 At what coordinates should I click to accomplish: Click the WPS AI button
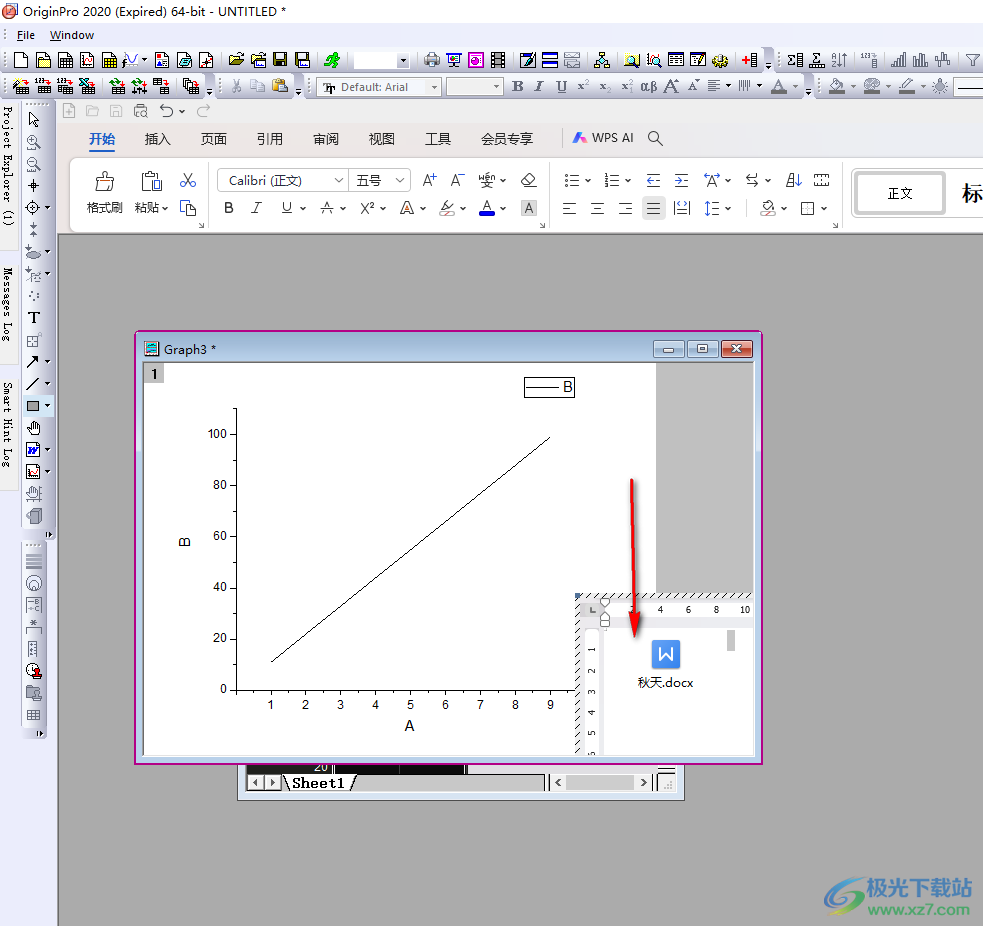point(603,138)
